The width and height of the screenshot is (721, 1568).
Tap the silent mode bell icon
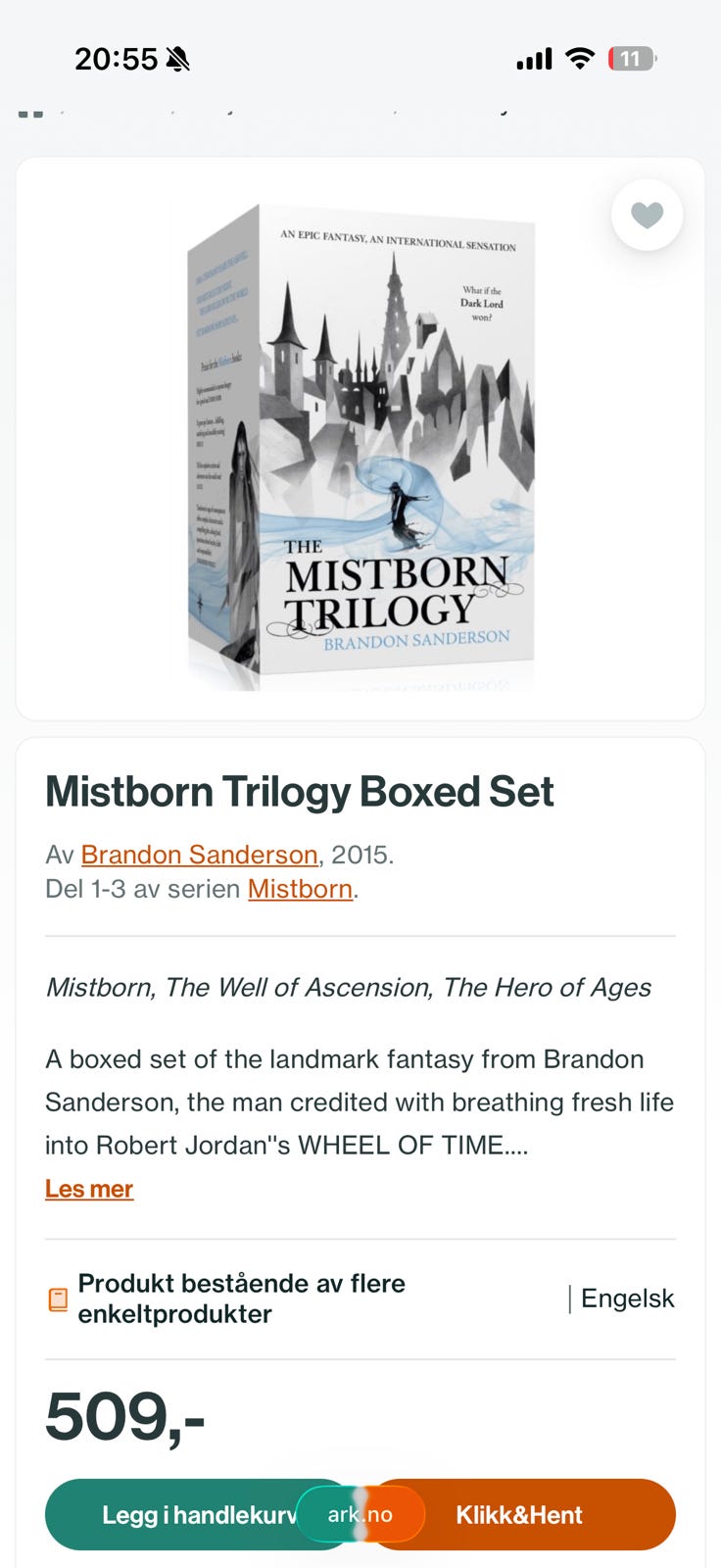[x=177, y=60]
